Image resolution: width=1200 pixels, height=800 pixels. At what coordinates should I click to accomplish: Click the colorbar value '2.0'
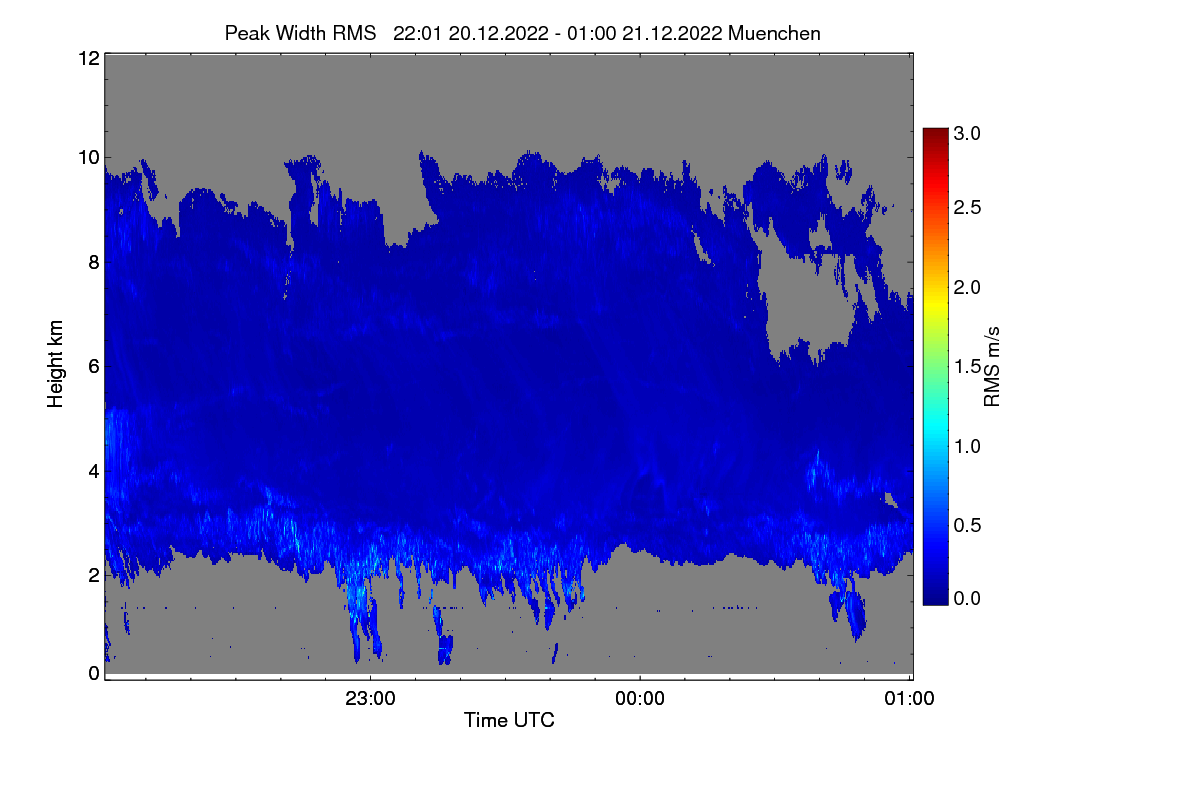967,287
